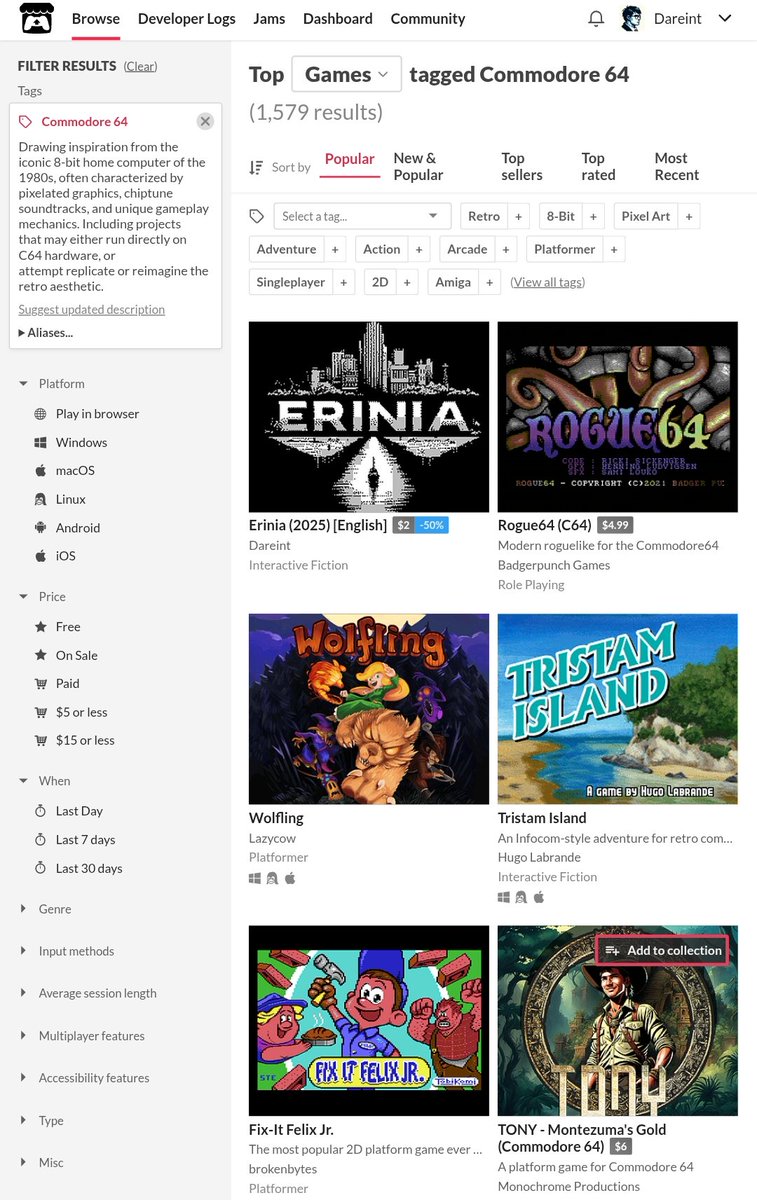Add the Amiga tag with plus

(489, 282)
